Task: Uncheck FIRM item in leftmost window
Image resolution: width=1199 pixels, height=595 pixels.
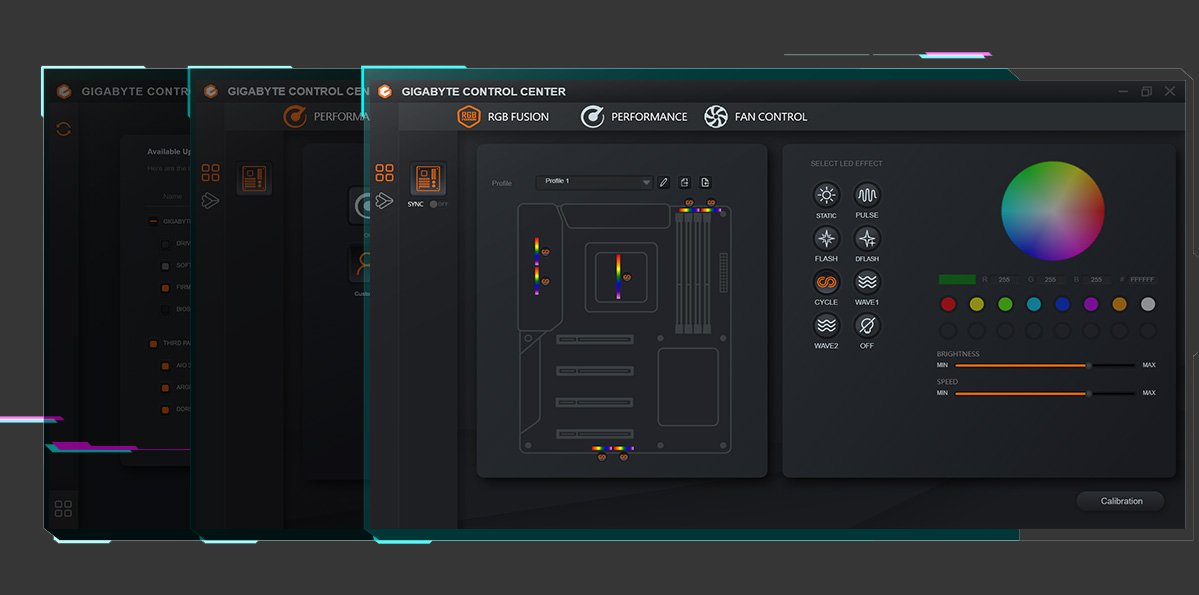Action: tap(165, 288)
